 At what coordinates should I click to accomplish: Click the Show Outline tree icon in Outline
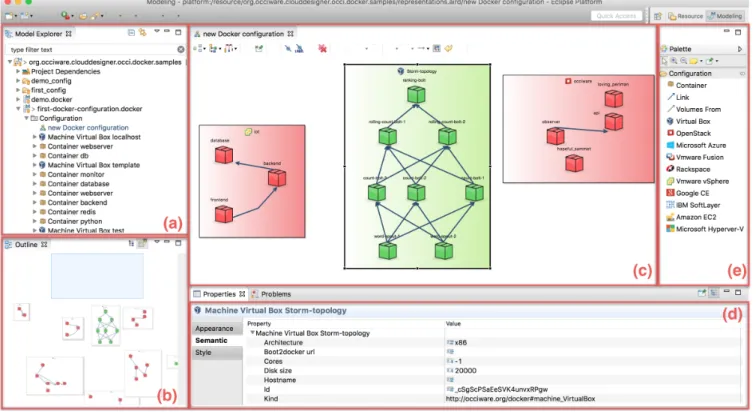click(x=131, y=244)
